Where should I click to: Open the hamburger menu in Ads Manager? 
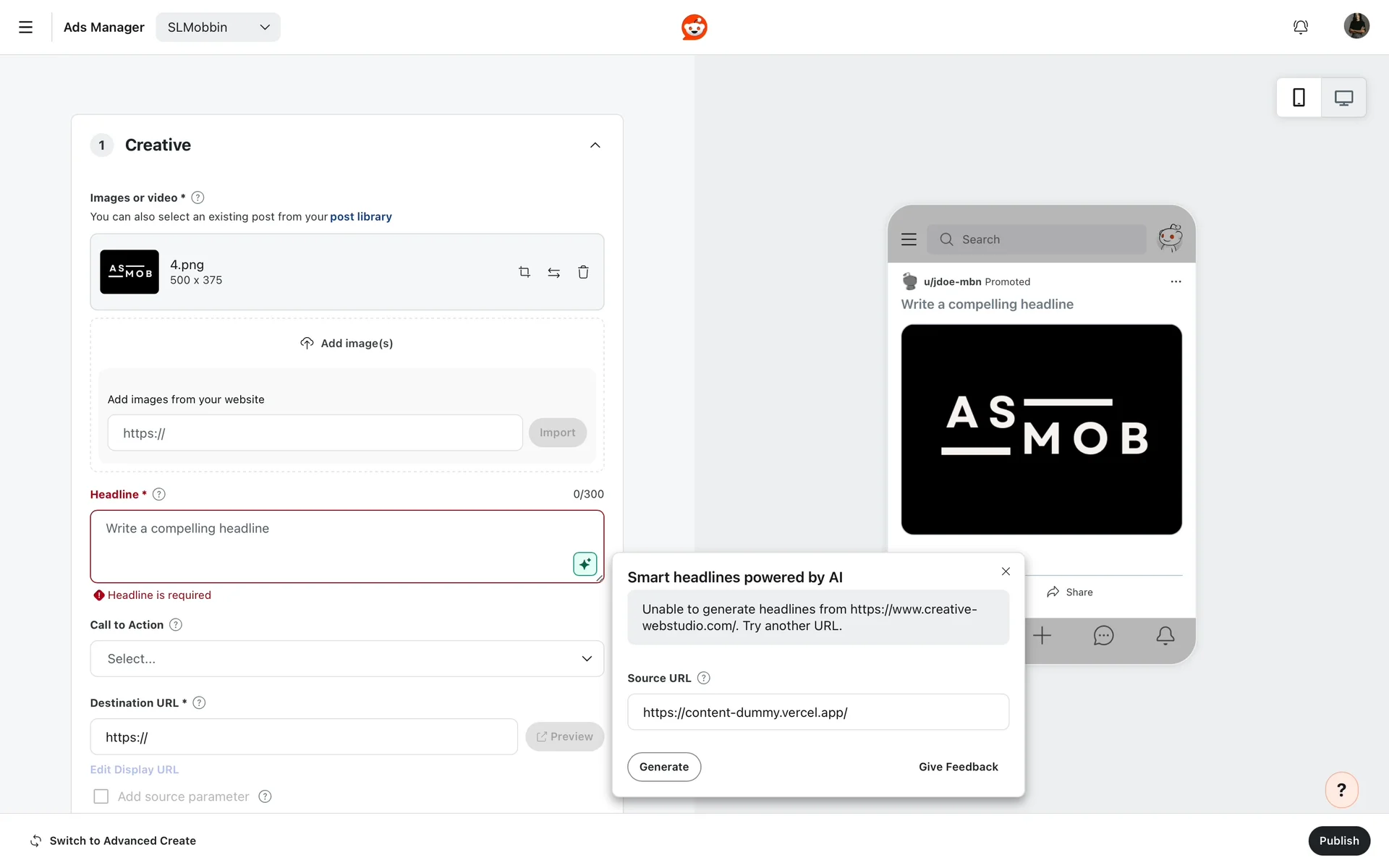tap(25, 27)
